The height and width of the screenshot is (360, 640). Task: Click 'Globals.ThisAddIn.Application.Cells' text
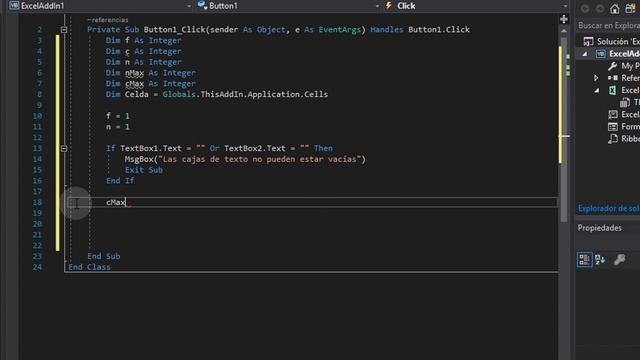[245, 95]
